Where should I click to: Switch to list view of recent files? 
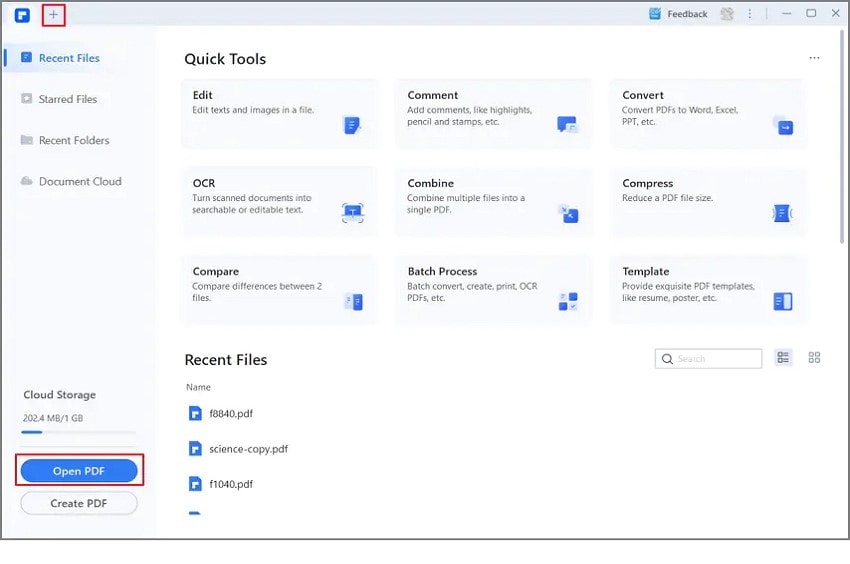coord(783,357)
